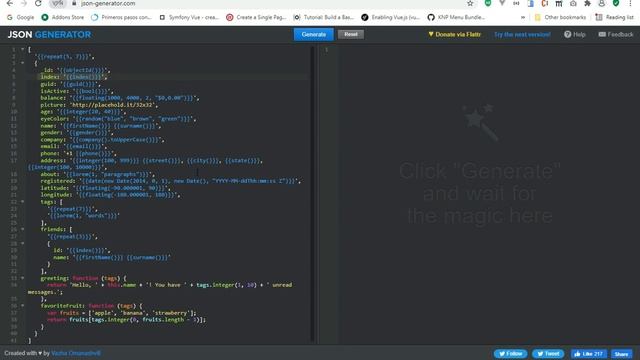The height and width of the screenshot is (360, 640).
Task: Click the phone line in the editor
Action: (x=78, y=153)
